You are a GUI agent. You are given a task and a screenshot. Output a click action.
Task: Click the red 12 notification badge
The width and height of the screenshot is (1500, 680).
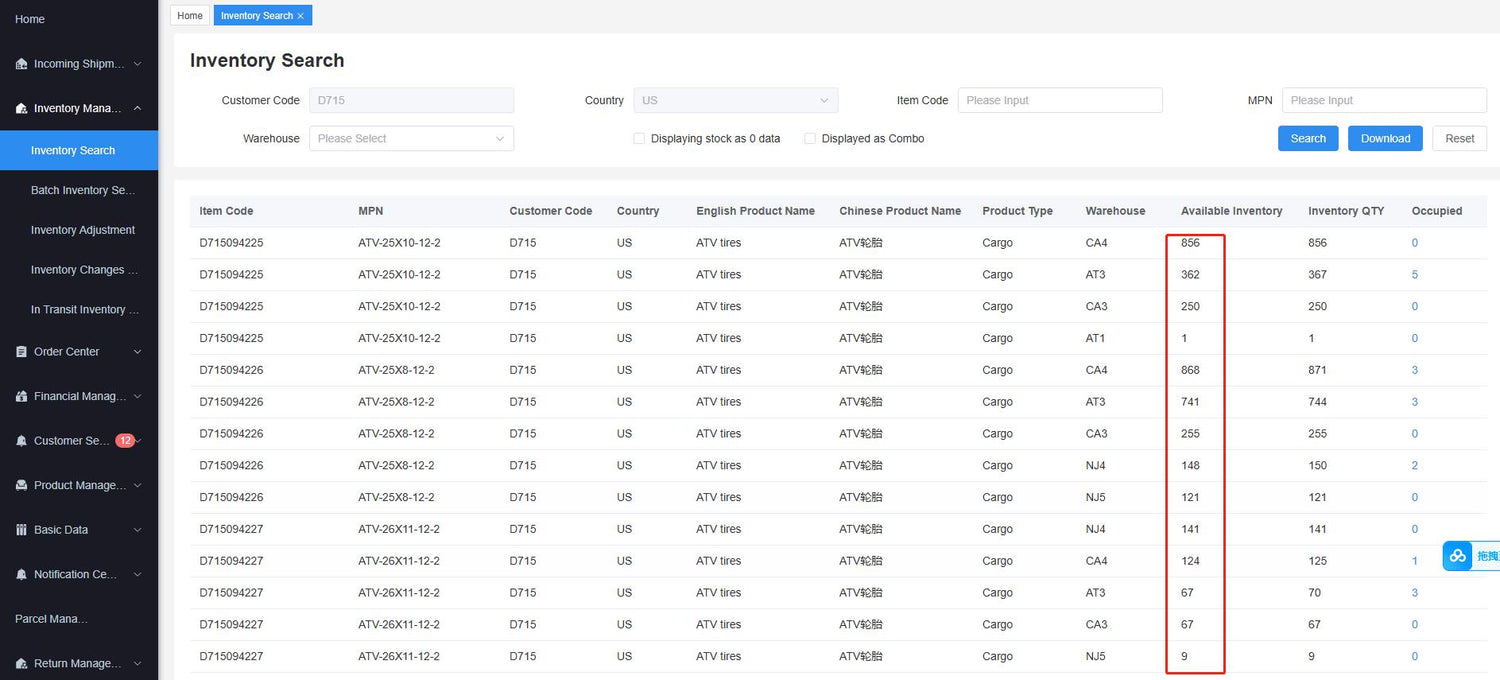pos(125,440)
